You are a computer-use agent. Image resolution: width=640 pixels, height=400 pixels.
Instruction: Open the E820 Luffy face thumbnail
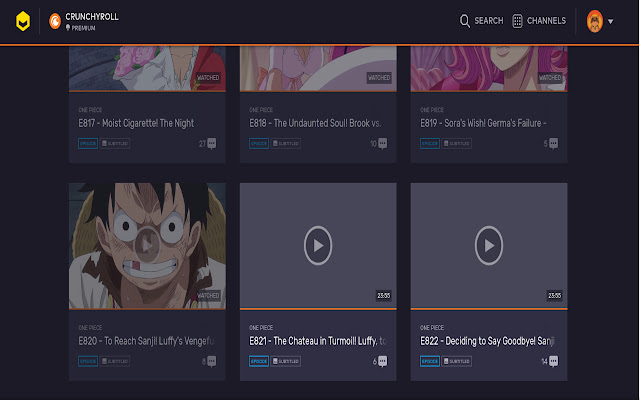(x=147, y=246)
